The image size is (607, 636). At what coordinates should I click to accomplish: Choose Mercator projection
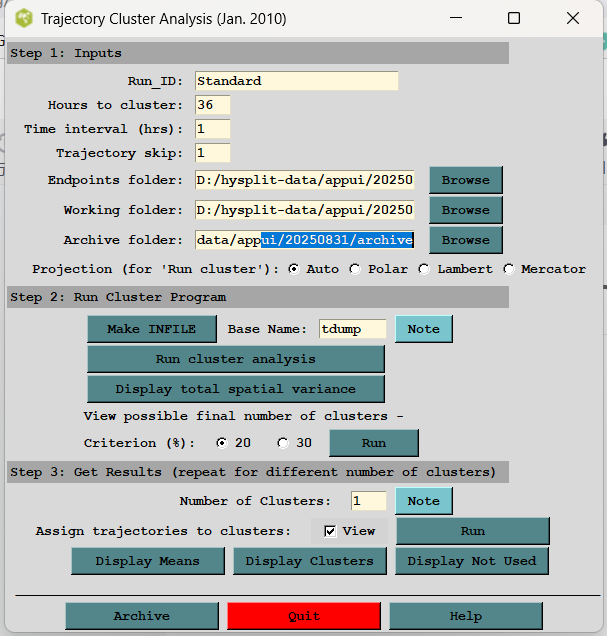508,269
